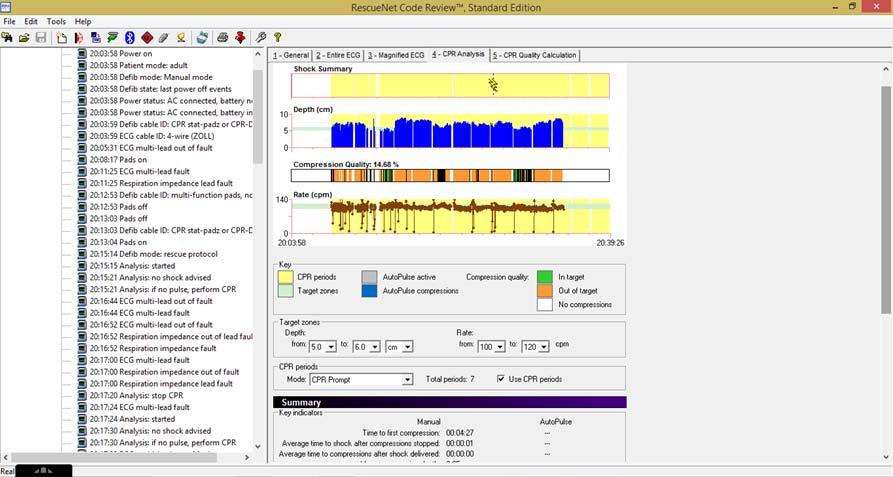Viewport: 893px width, 477px height.
Task: Click the Bluetooth toolbar icon
Action: [130, 38]
